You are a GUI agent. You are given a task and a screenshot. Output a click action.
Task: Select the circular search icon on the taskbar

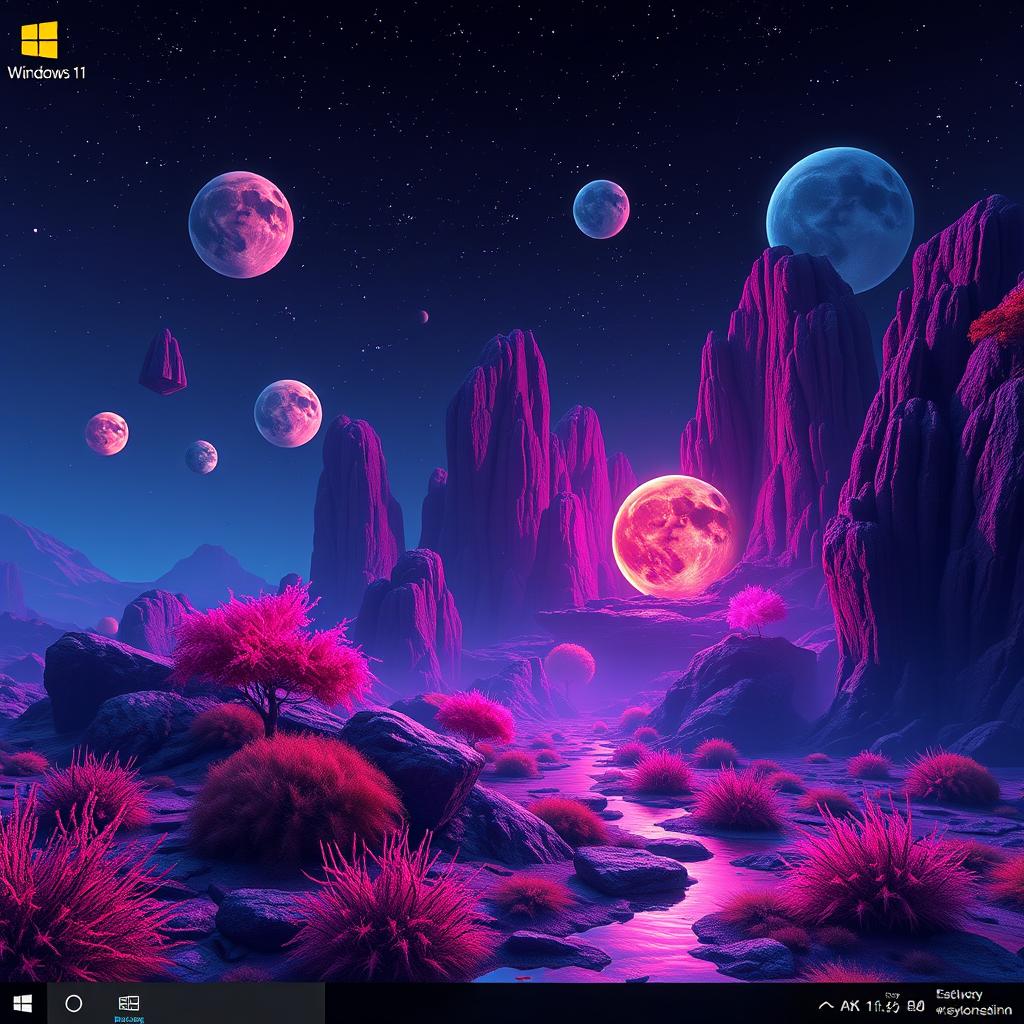point(72,1005)
